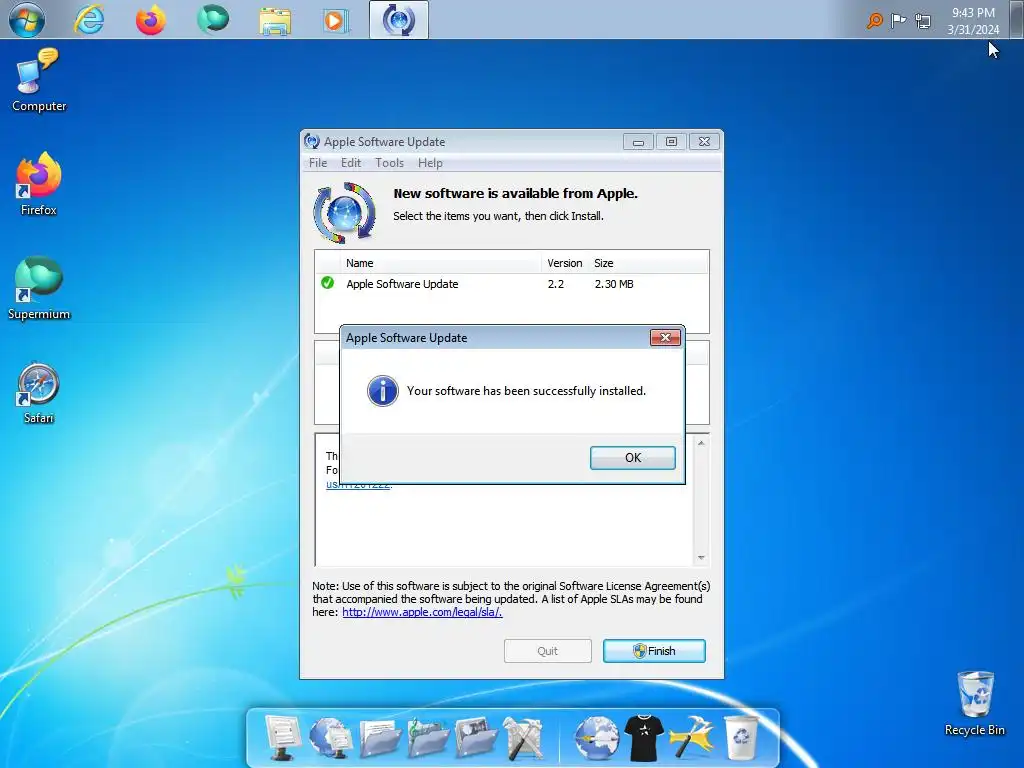Click the 2.30 MB size value
The width and height of the screenshot is (1024, 768).
(x=614, y=284)
